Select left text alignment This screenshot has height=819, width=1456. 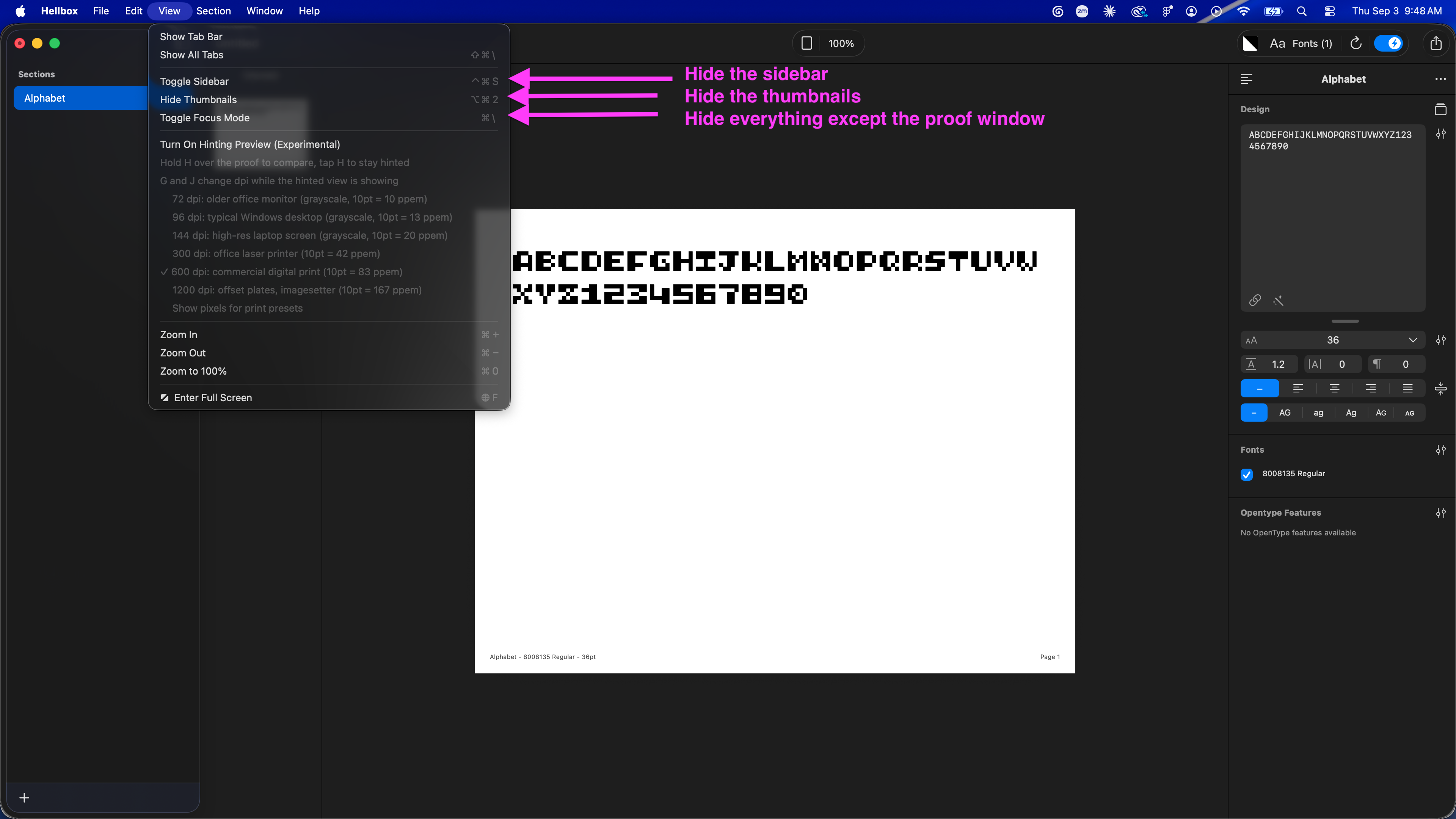[x=1298, y=388]
